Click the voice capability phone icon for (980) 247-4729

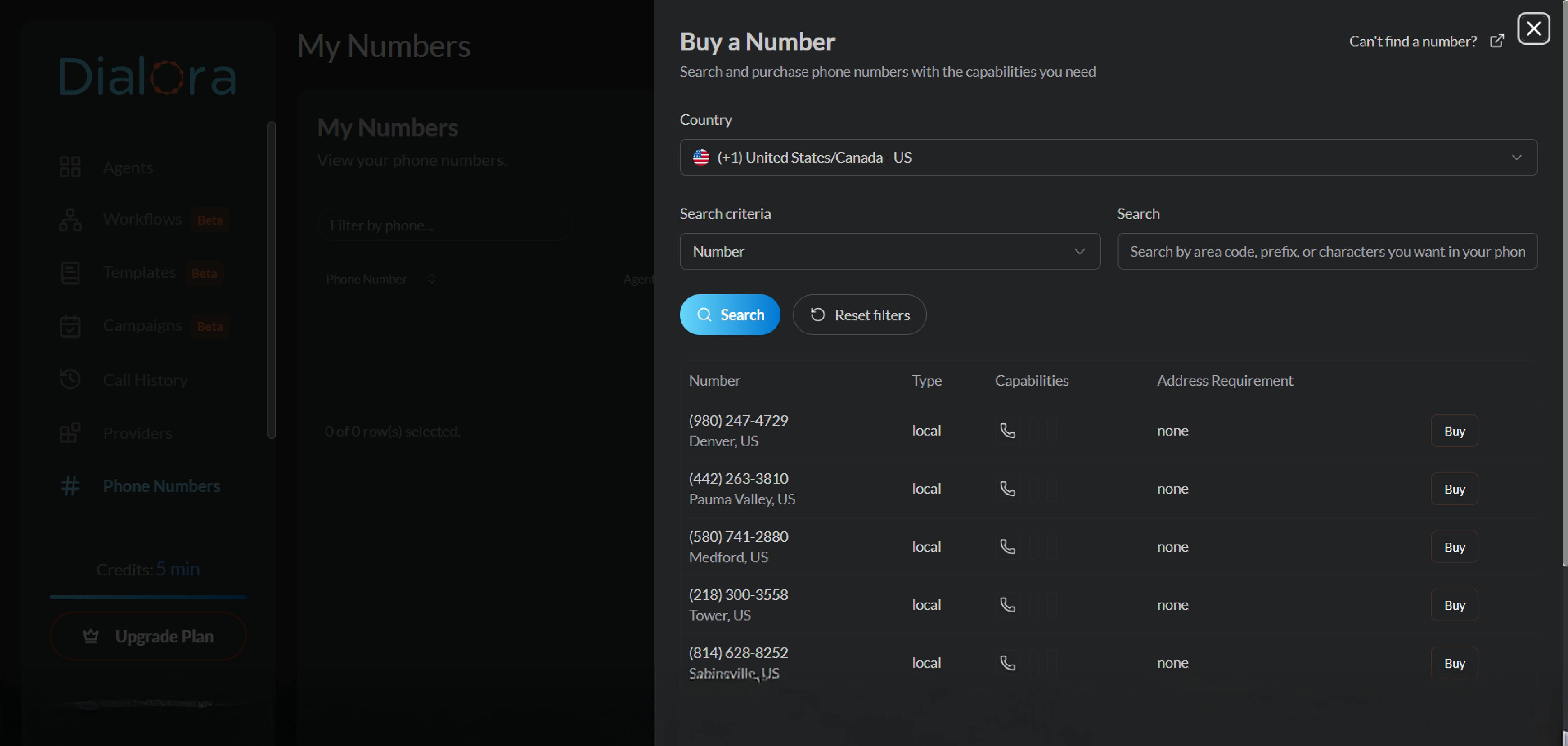[1007, 430]
